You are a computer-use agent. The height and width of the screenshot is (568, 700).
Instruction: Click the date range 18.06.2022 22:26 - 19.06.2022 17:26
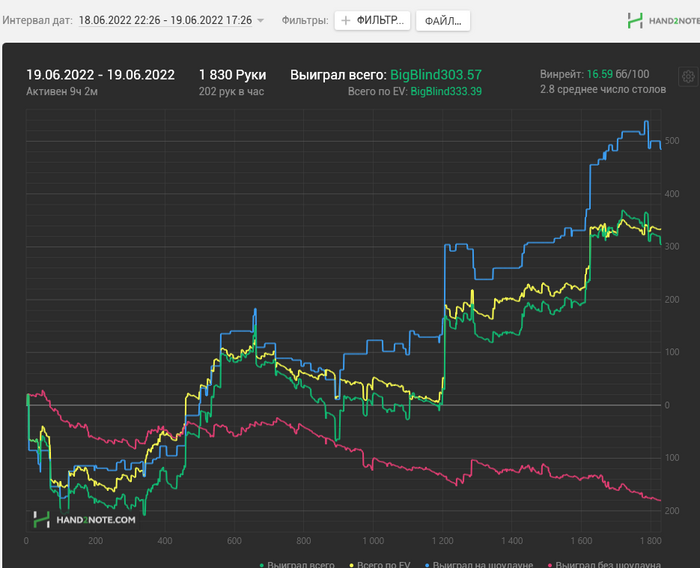pyautogui.click(x=165, y=21)
